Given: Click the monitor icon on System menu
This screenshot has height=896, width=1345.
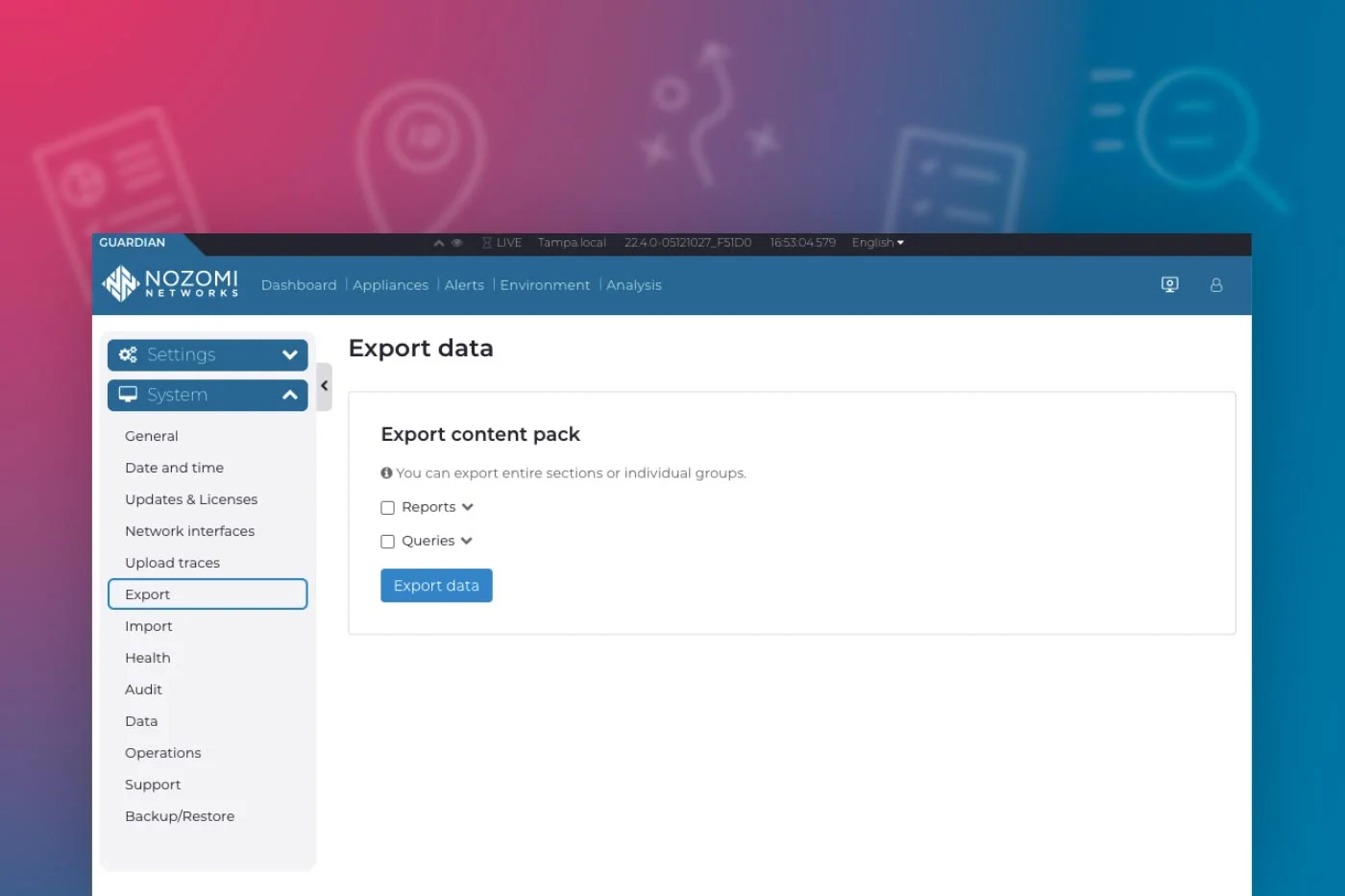Looking at the screenshot, I should click(128, 394).
